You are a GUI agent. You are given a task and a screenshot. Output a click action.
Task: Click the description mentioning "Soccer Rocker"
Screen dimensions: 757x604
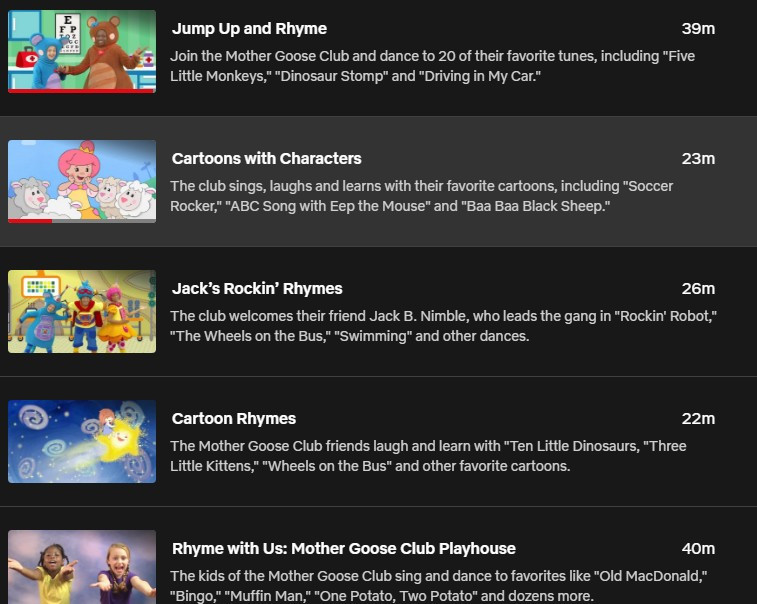pos(421,196)
